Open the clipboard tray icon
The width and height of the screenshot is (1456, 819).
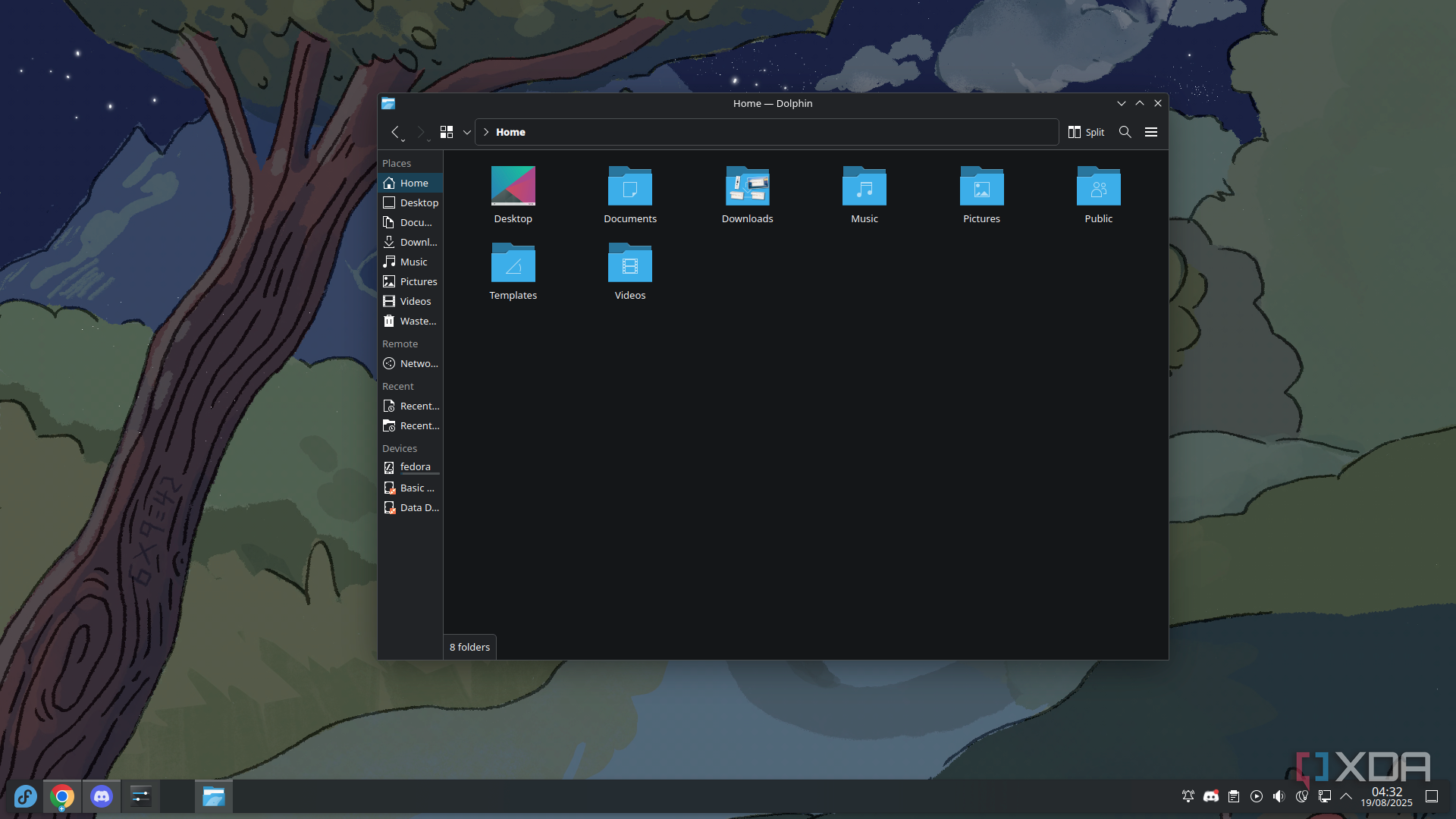click(1234, 796)
